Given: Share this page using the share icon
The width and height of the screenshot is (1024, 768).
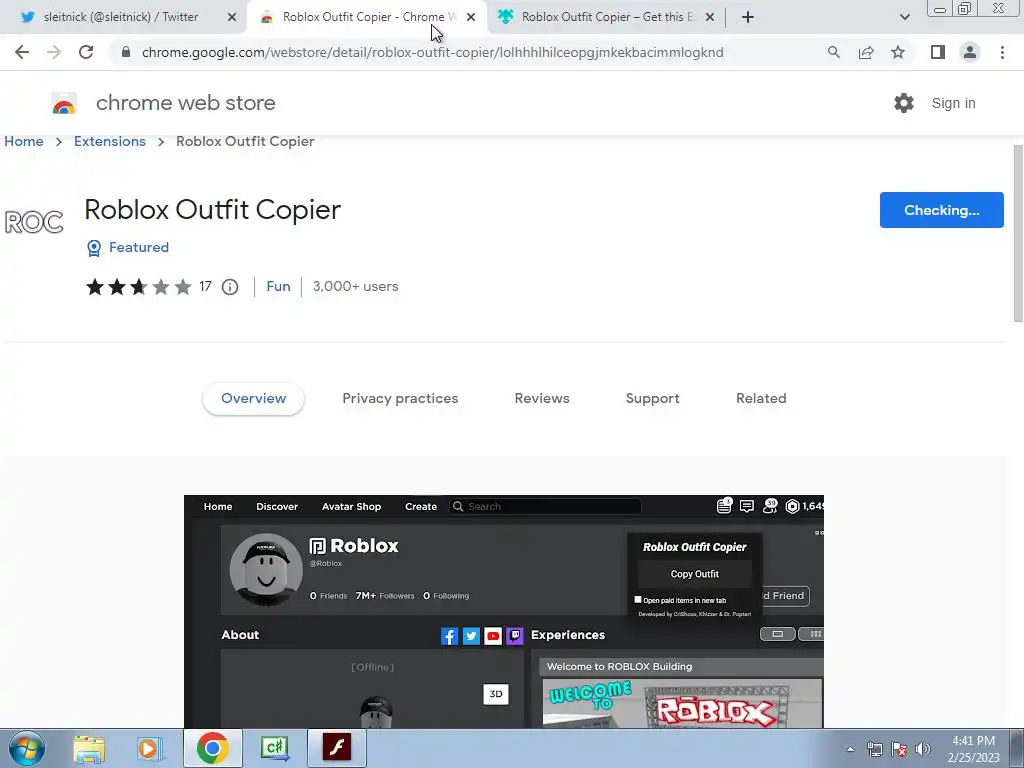Looking at the screenshot, I should [x=866, y=52].
